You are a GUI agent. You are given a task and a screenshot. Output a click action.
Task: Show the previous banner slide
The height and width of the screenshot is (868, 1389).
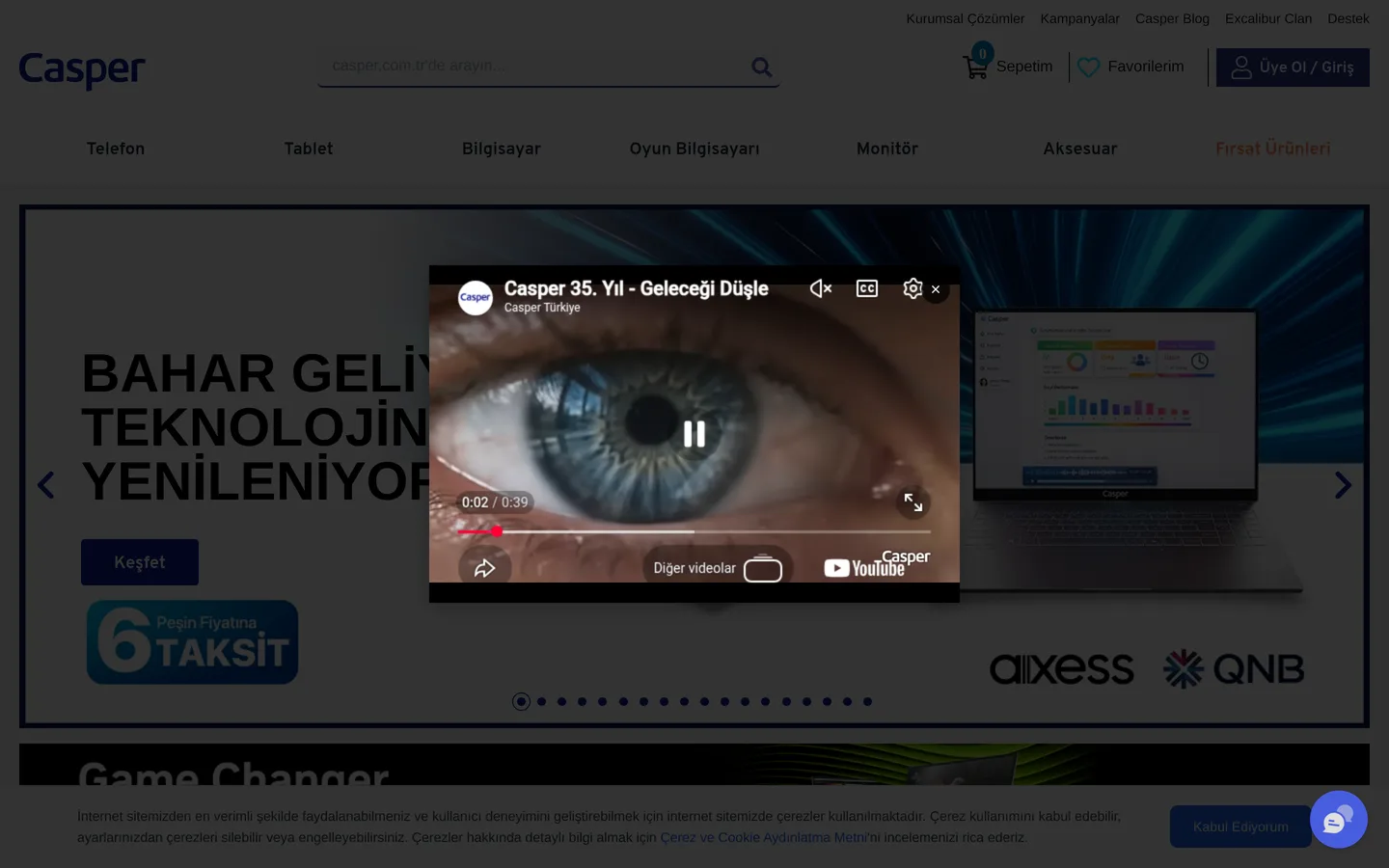(45, 485)
